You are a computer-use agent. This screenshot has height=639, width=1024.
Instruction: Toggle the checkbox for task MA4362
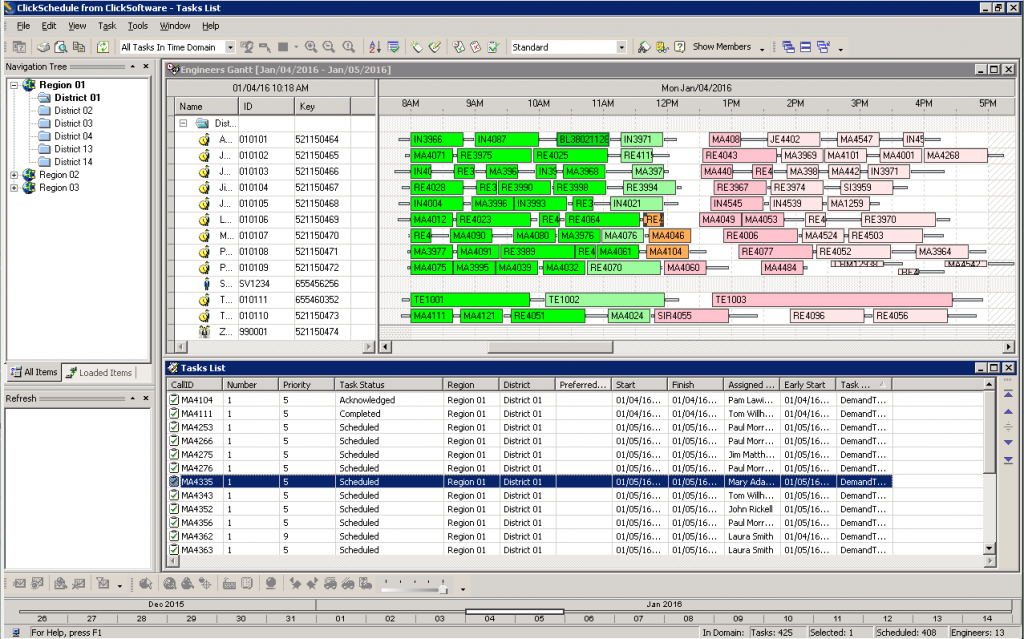click(x=174, y=536)
